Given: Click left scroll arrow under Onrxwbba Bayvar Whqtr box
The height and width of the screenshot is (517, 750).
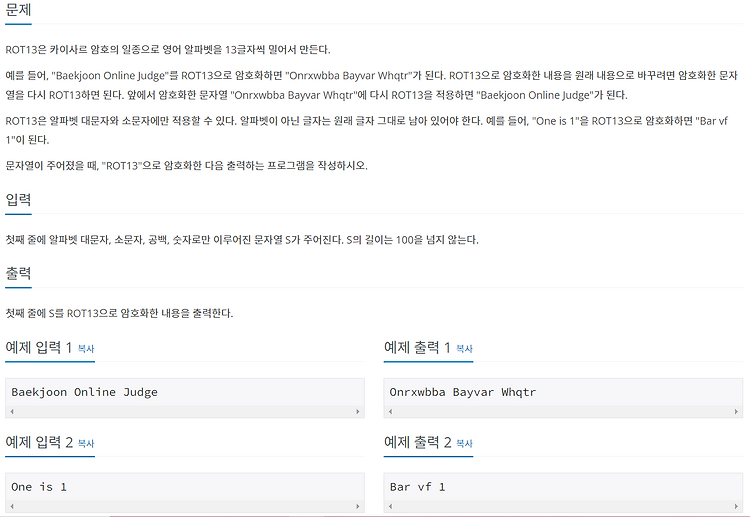Looking at the screenshot, I should [x=390, y=411].
